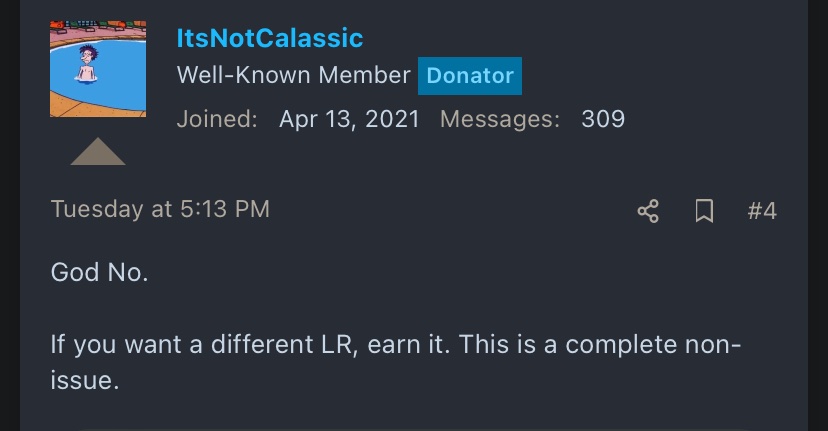Open the #4 post permalink

[761, 211]
